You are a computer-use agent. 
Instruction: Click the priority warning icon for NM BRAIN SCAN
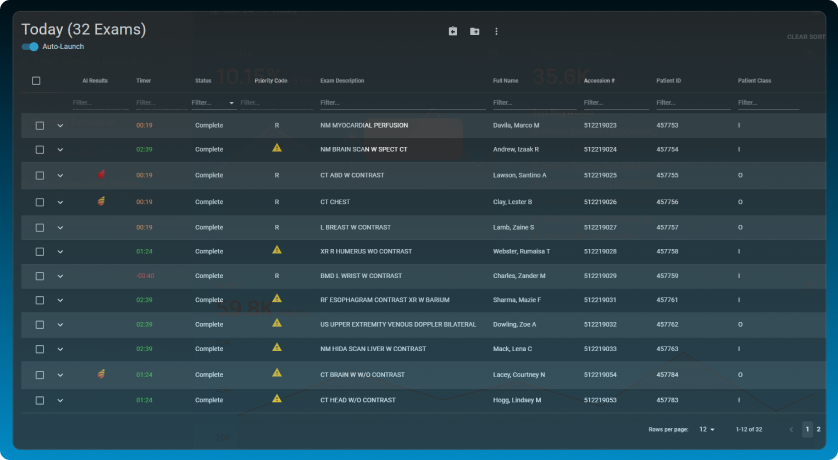(277, 148)
